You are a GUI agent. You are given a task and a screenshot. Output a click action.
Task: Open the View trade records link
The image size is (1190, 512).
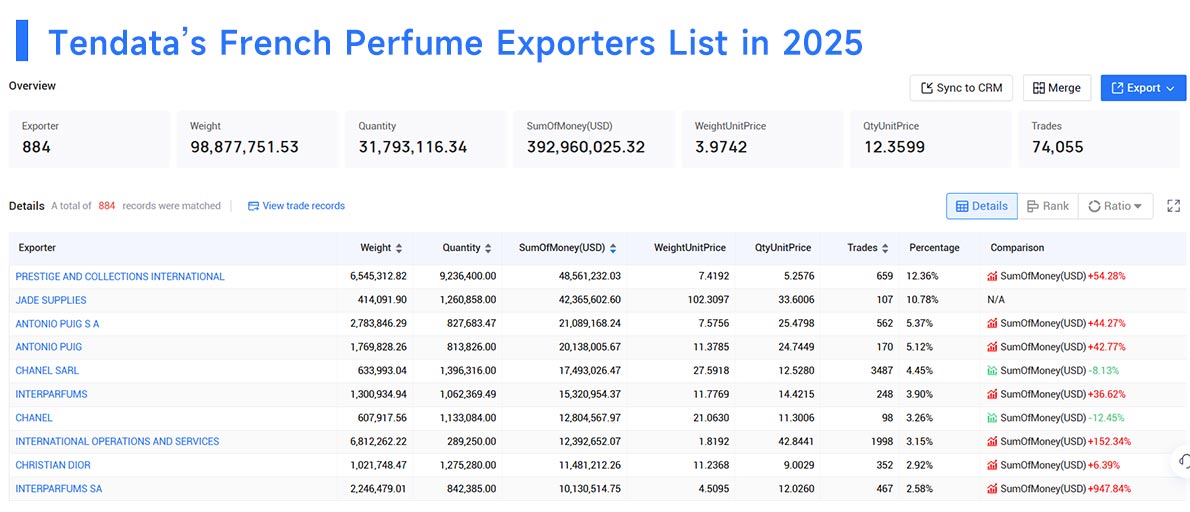pos(304,206)
